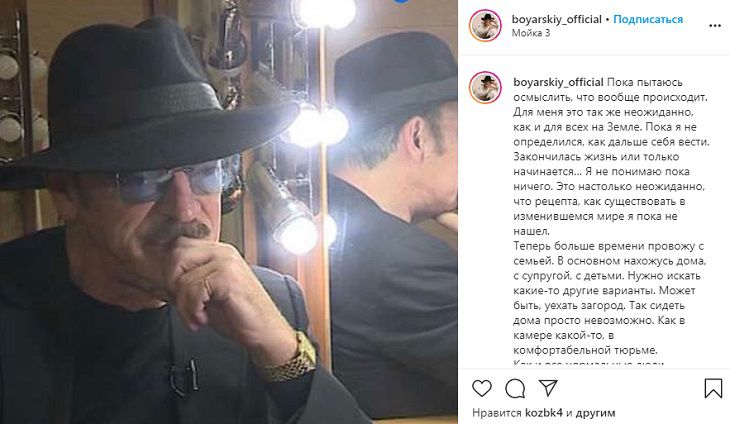Save the post with the bookmark icon
This screenshot has width=730, height=424.
[x=713, y=387]
